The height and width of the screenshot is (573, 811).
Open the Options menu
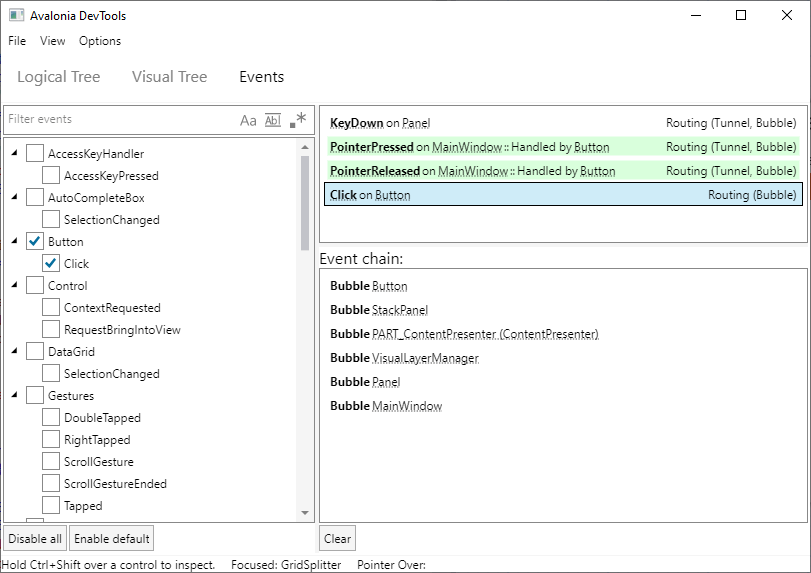100,41
